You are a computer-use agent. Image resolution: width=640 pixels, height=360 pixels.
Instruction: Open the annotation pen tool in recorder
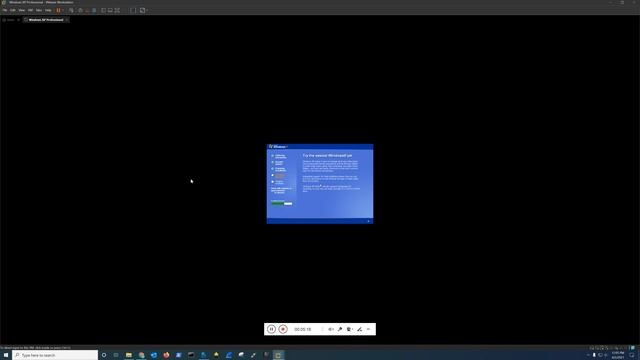359,329
